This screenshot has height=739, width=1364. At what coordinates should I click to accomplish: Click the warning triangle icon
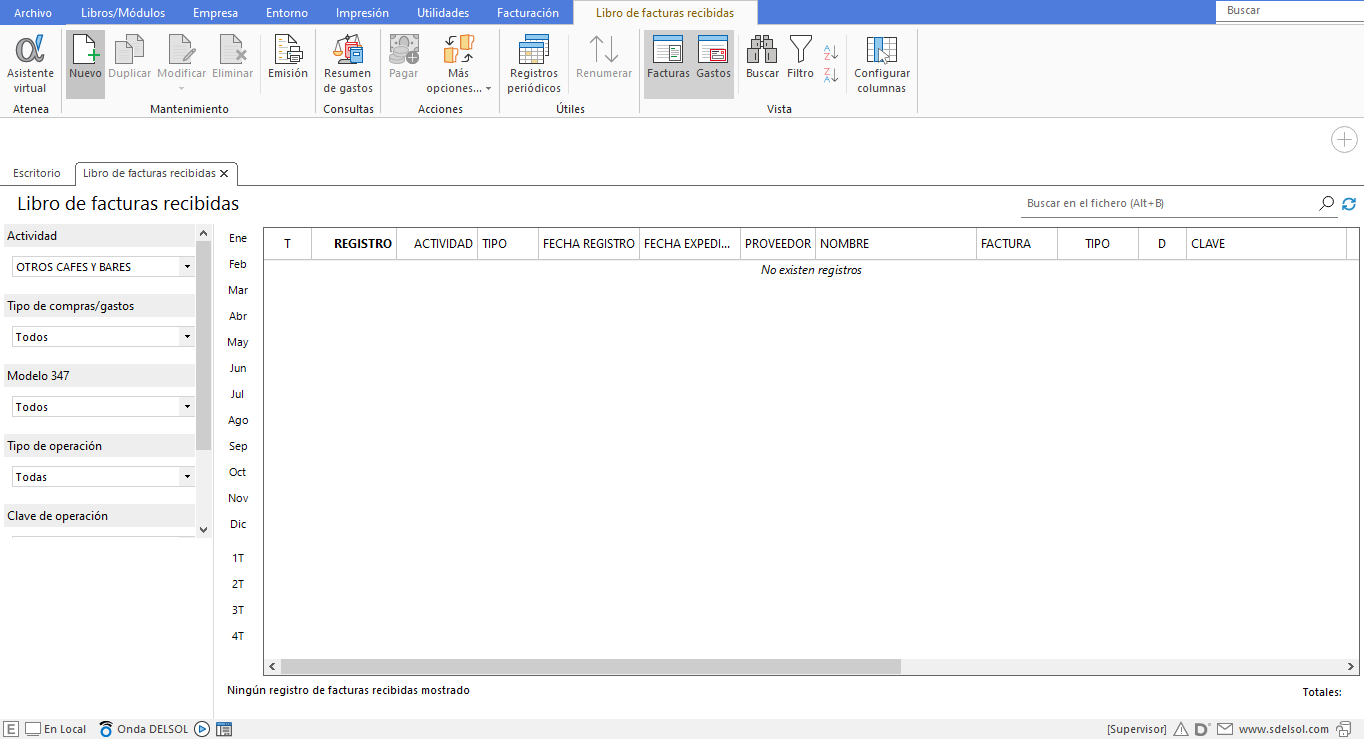(x=1181, y=729)
